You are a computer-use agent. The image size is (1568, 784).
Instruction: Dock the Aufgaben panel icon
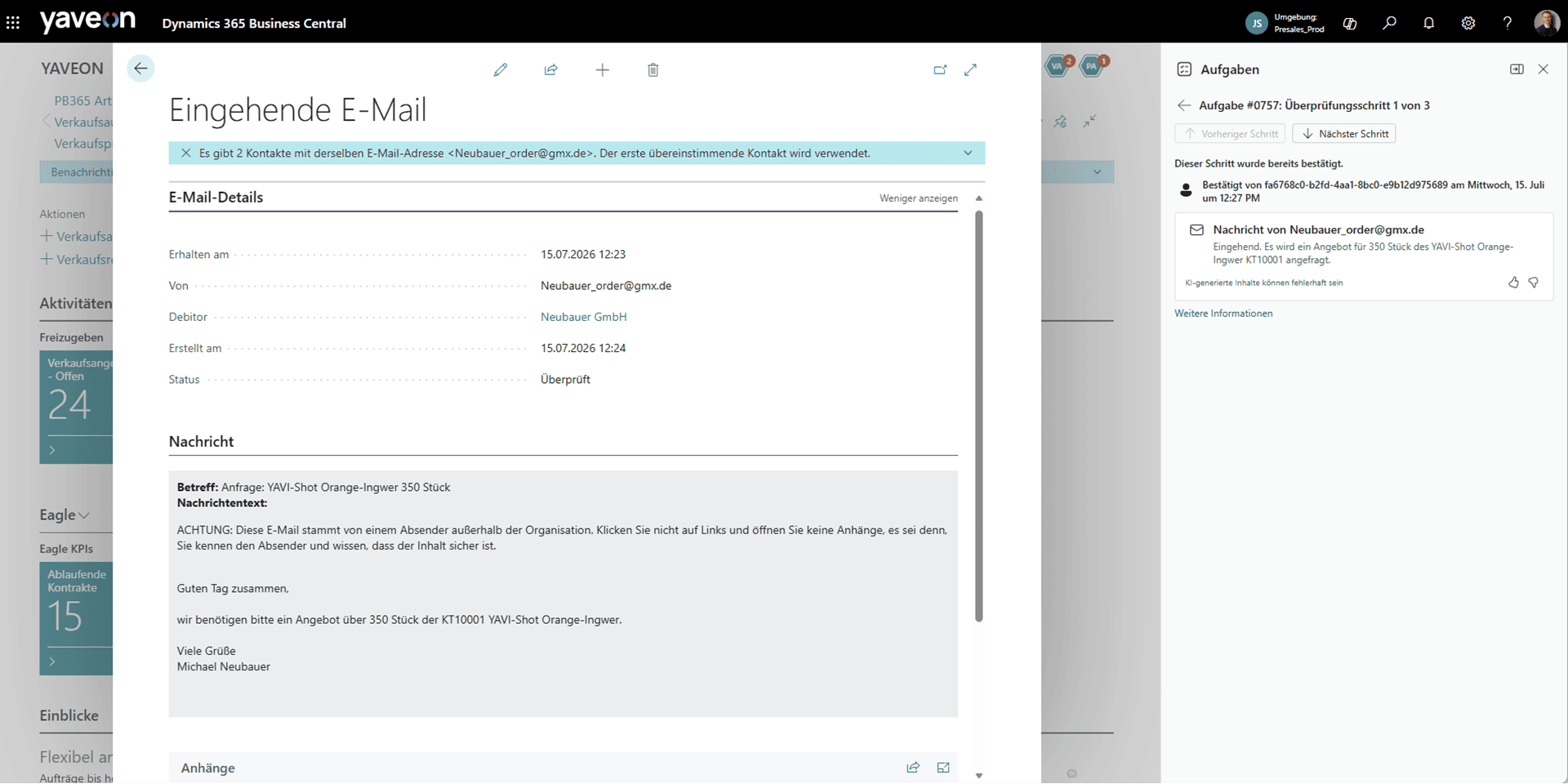(x=1517, y=69)
